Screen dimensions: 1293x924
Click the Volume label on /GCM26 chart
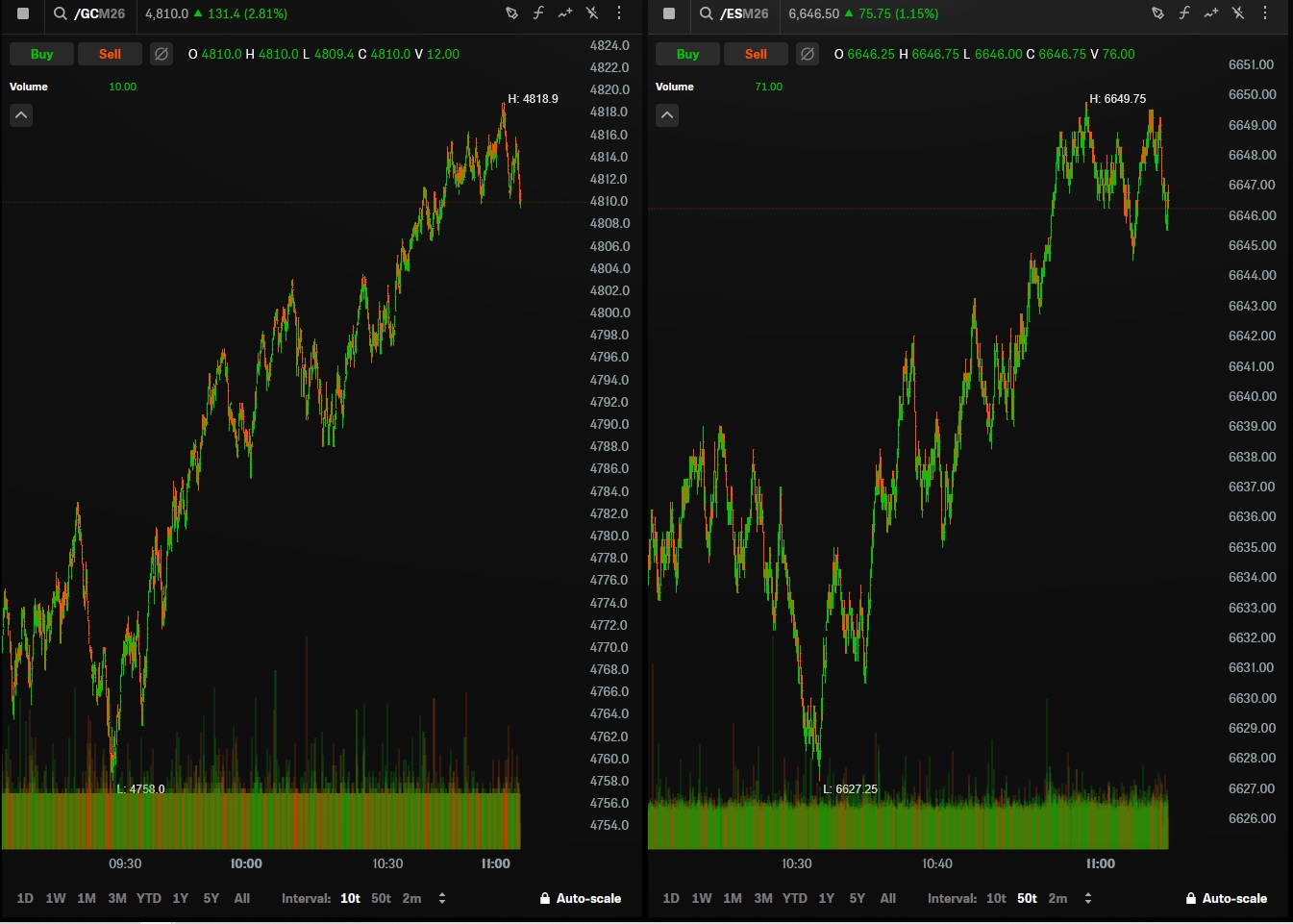(x=29, y=87)
